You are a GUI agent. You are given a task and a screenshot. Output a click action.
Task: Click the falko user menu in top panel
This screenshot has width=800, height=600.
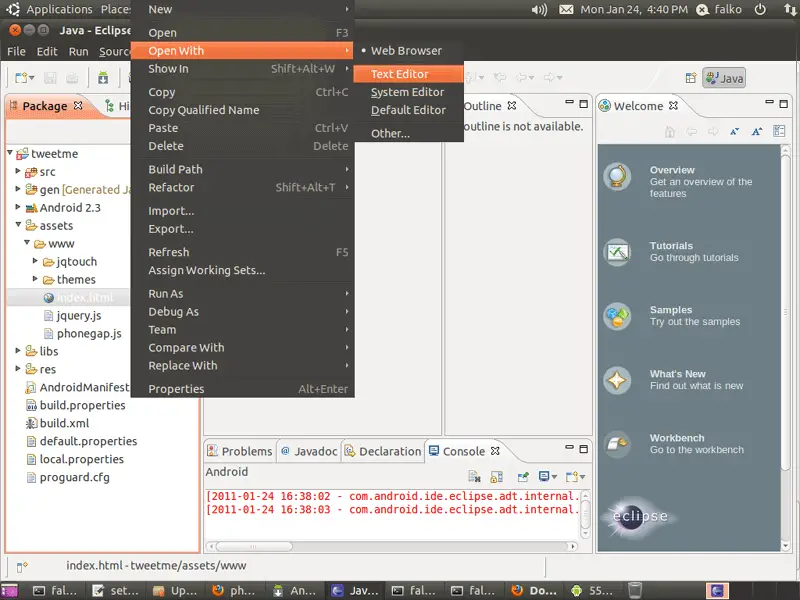coord(719,10)
